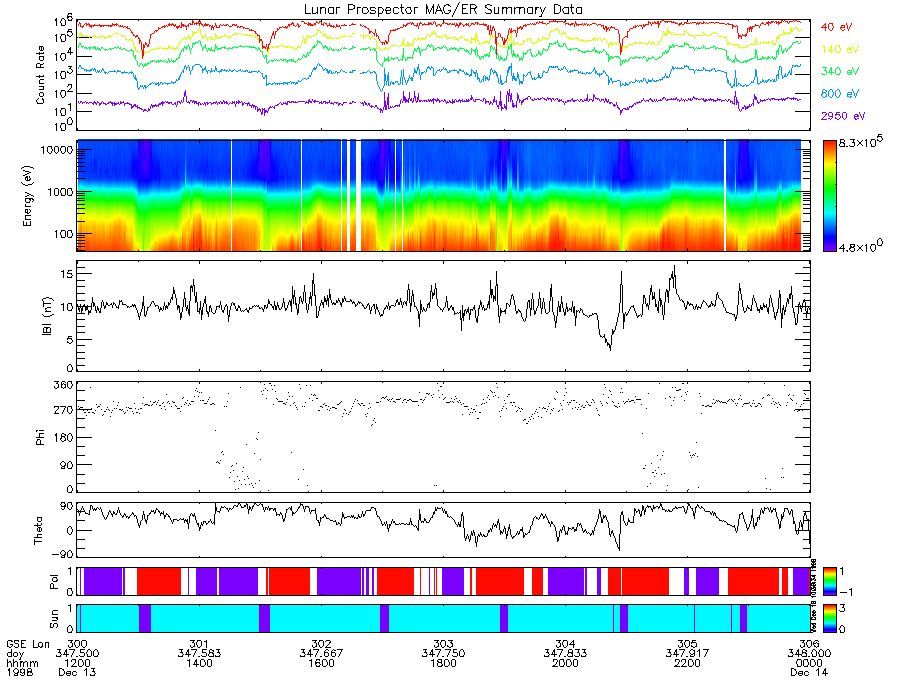Click the '360' tick on Phi axis
The width and height of the screenshot is (900, 700).
point(64,384)
